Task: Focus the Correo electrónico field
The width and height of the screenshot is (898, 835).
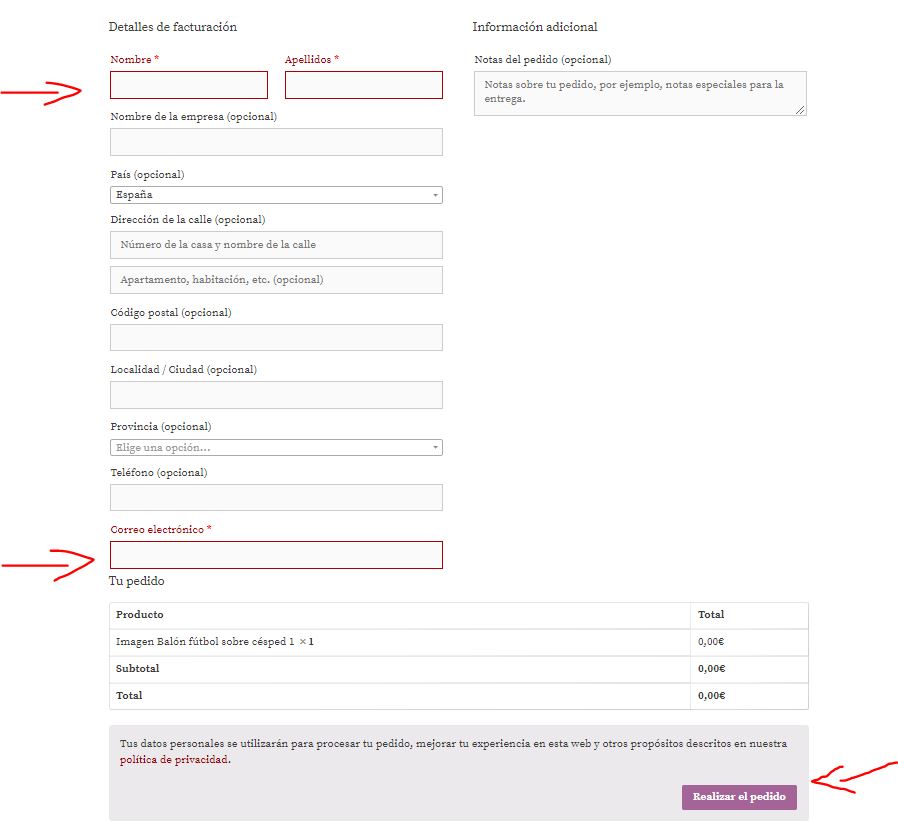Action: tap(276, 555)
